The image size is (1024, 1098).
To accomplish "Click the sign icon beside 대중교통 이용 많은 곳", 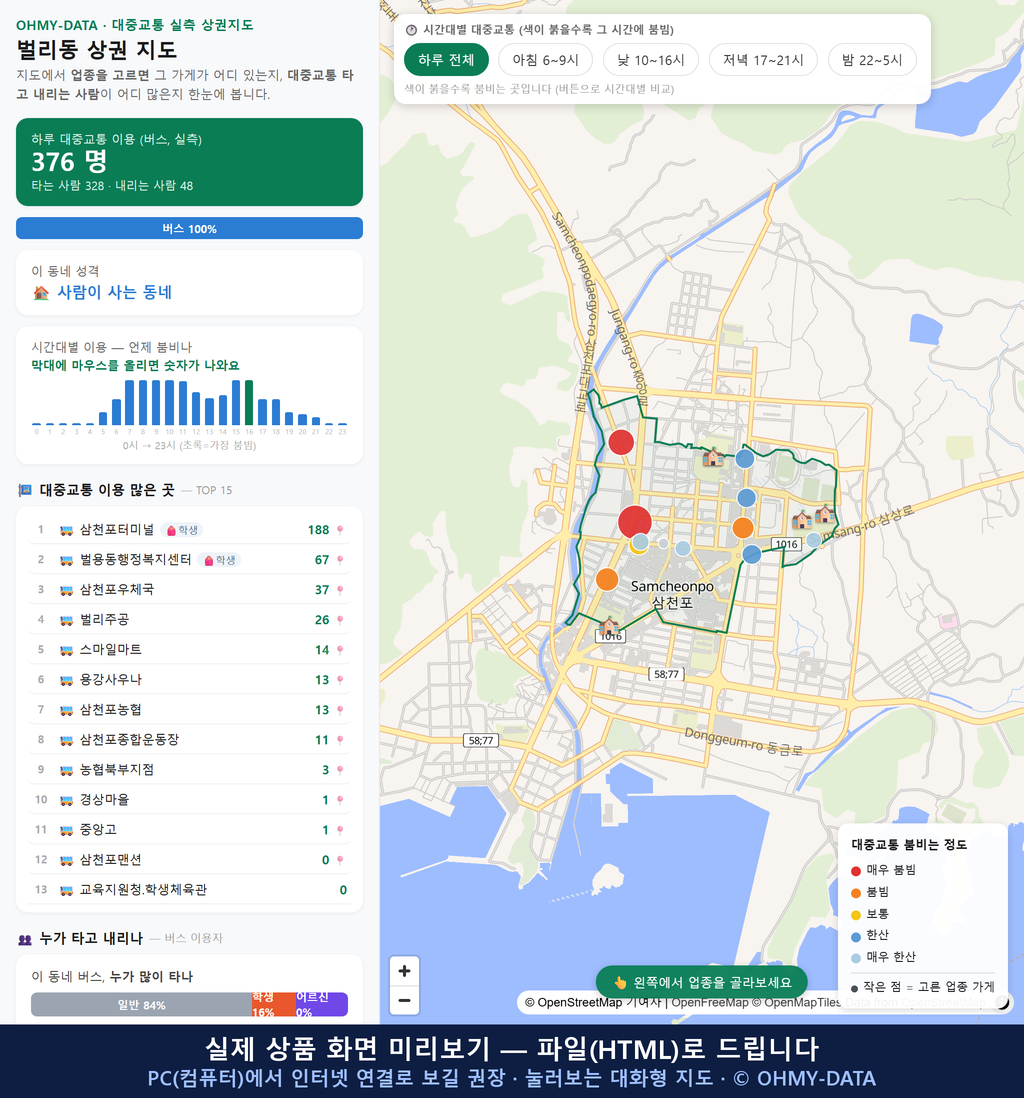I will tap(25, 490).
